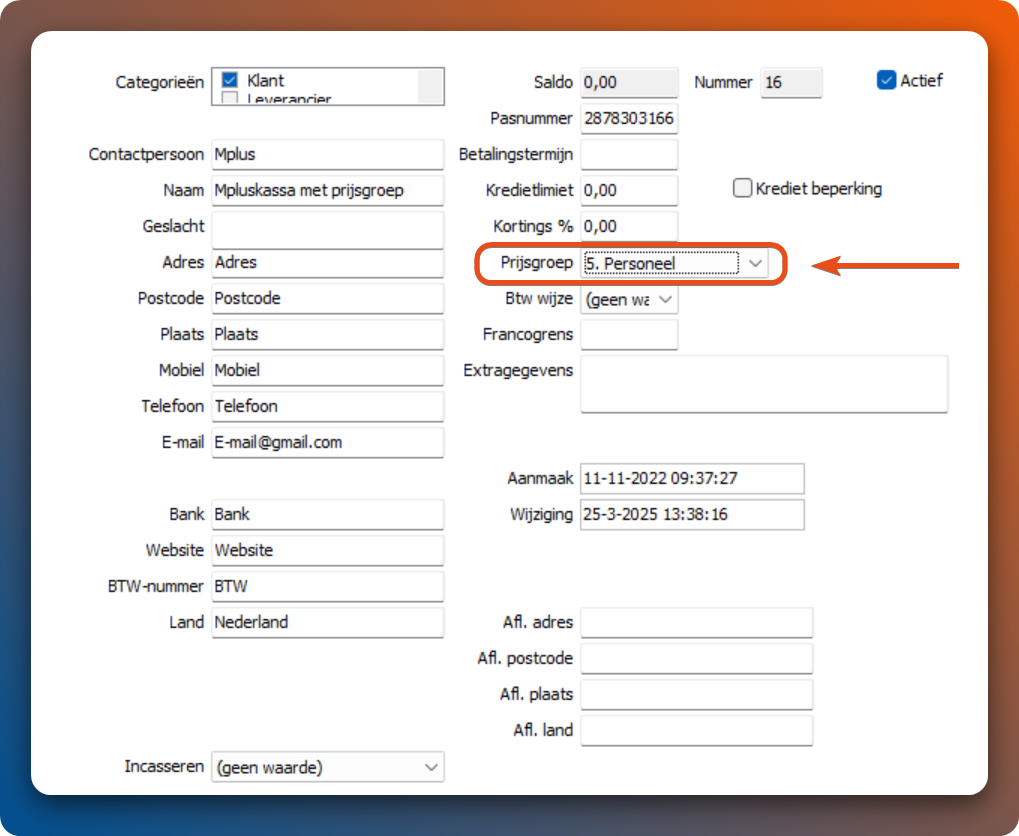The image size is (1019, 836).
Task: Open the Prijsgroep dropdown
Action: tap(756, 263)
